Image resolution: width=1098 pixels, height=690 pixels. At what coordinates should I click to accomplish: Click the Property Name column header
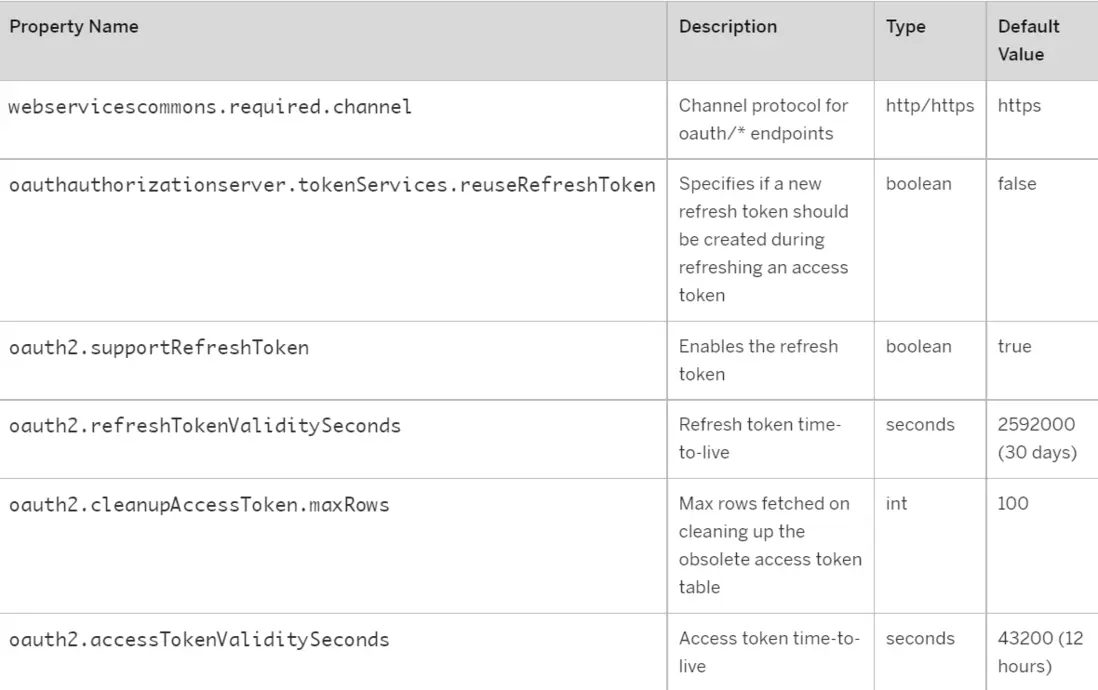[x=74, y=27]
